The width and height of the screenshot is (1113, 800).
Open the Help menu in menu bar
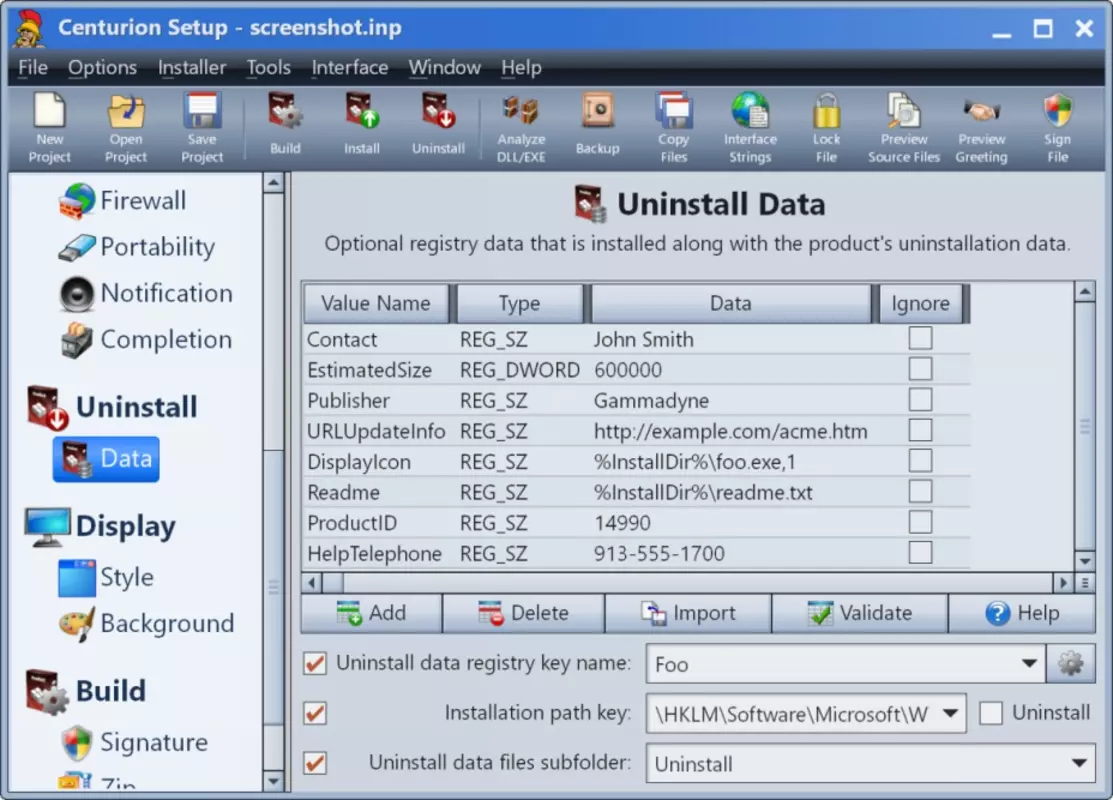(x=521, y=67)
